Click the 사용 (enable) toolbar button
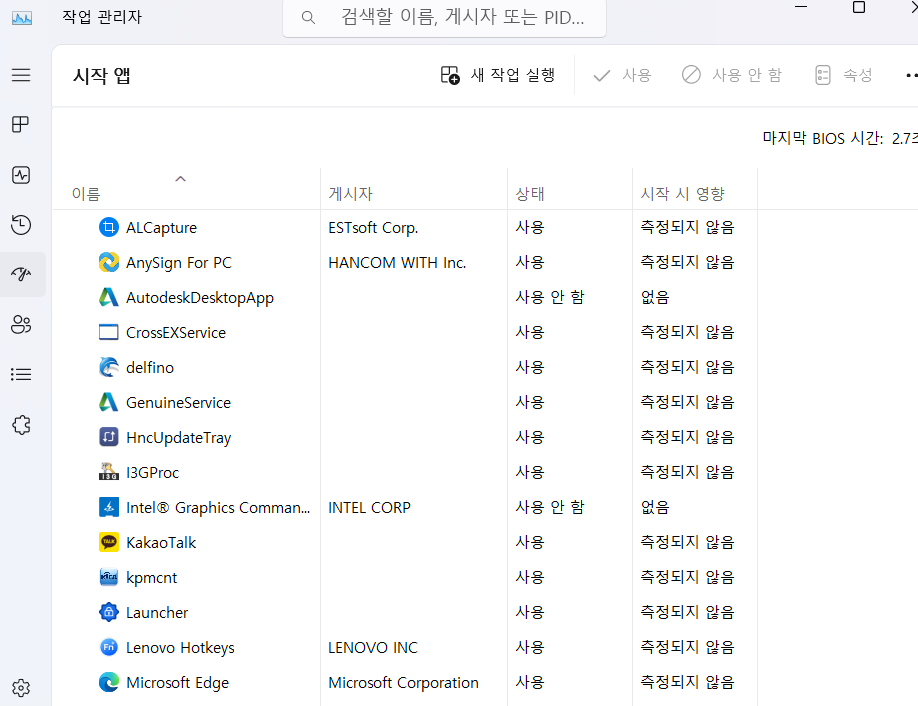 click(x=622, y=75)
